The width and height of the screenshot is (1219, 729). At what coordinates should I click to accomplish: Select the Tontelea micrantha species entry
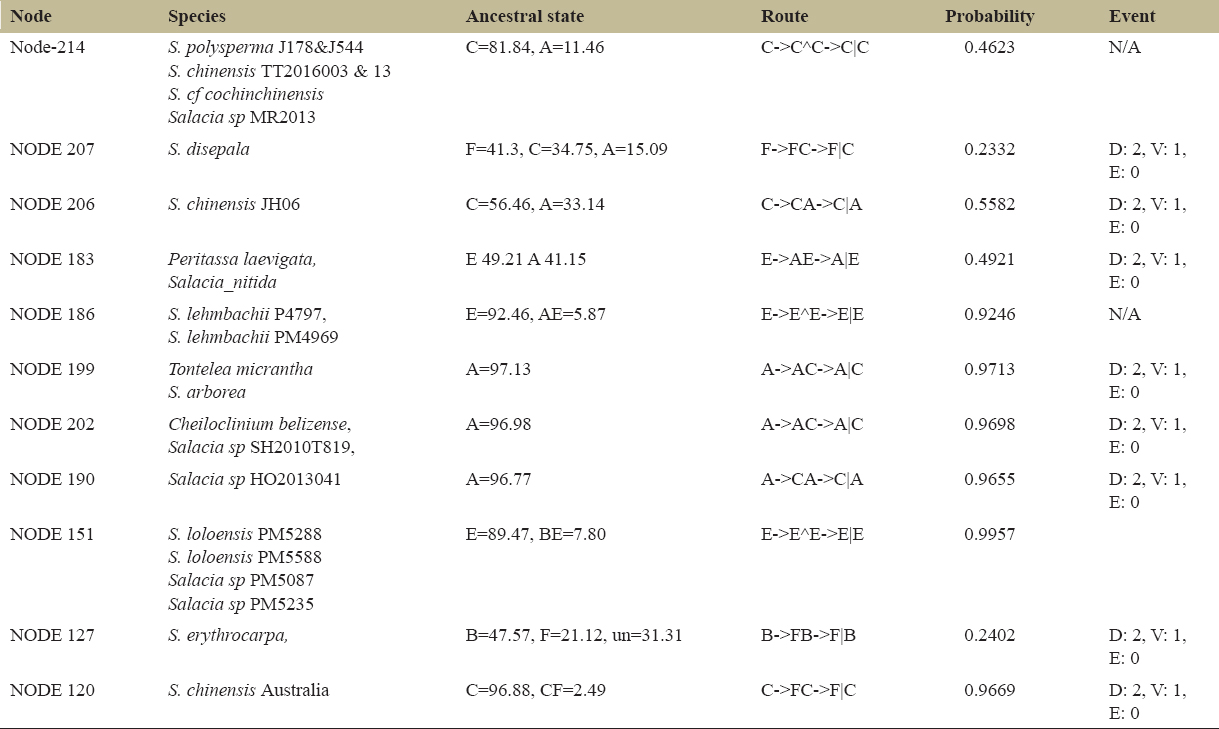(x=240, y=369)
